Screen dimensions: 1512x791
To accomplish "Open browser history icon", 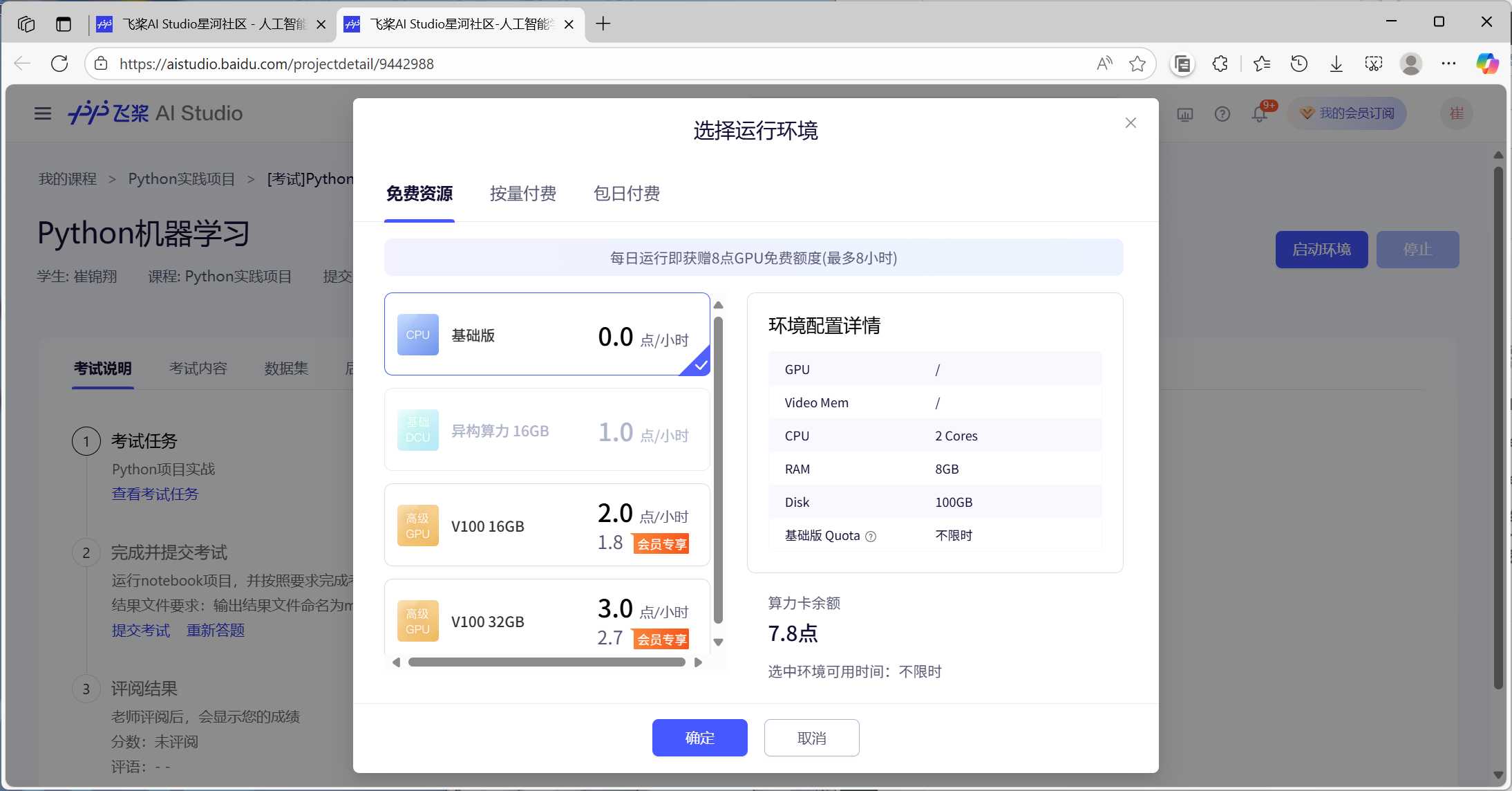I will coord(1298,64).
